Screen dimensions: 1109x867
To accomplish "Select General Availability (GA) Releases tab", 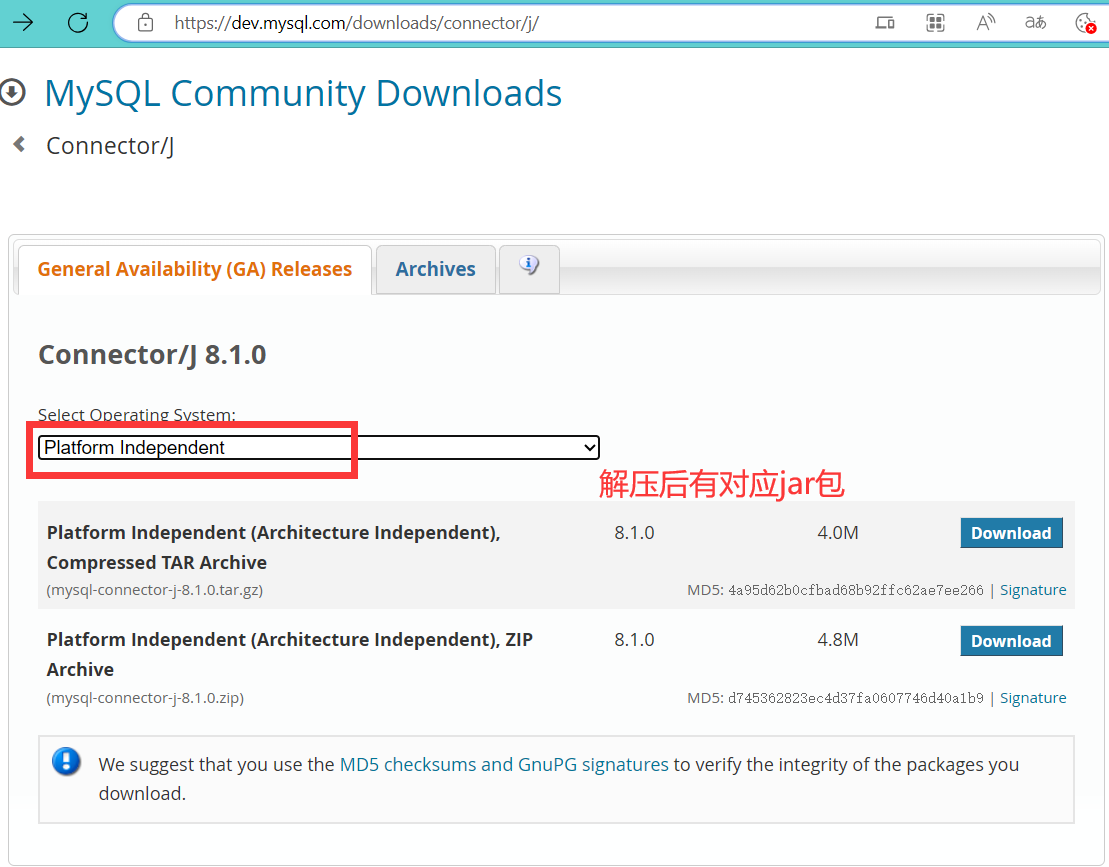I will (x=194, y=269).
